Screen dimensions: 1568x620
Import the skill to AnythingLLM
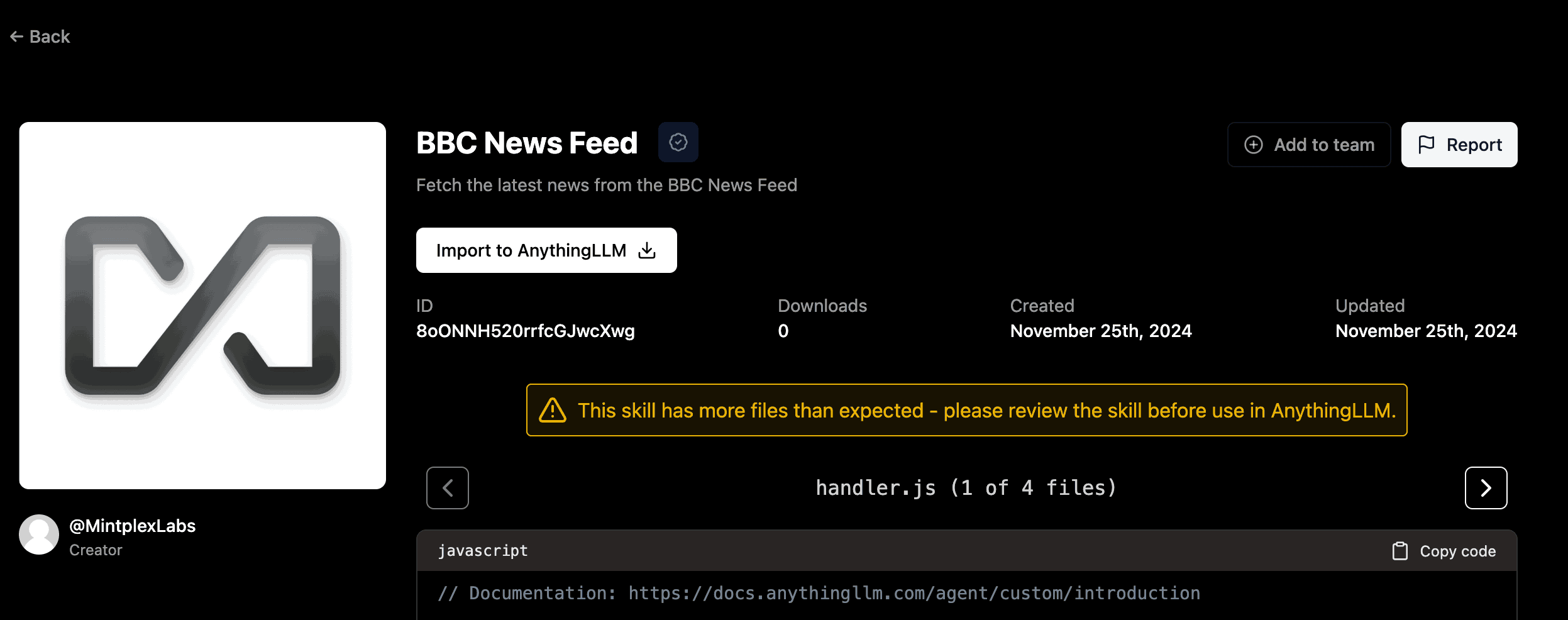click(x=546, y=250)
